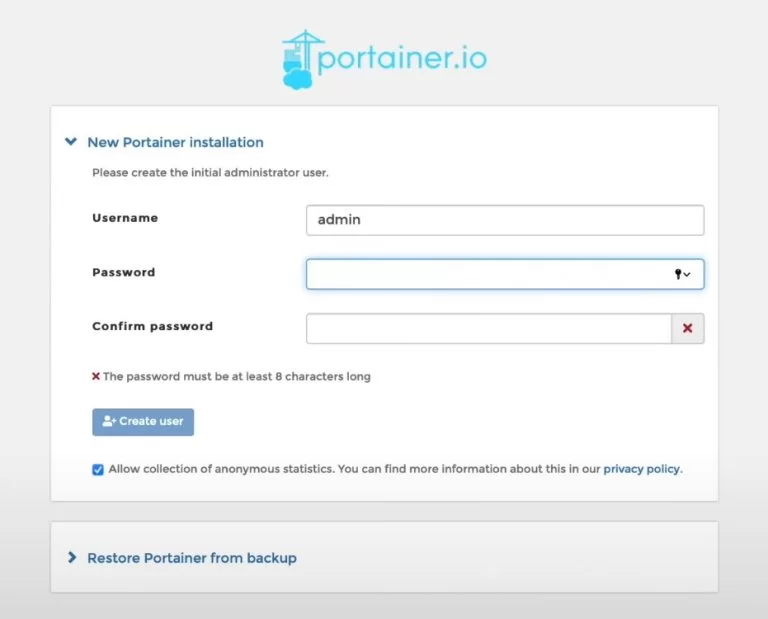This screenshot has width=768, height=619.
Task: Click 'Restore Portainer from backup' heading
Action: 192,558
